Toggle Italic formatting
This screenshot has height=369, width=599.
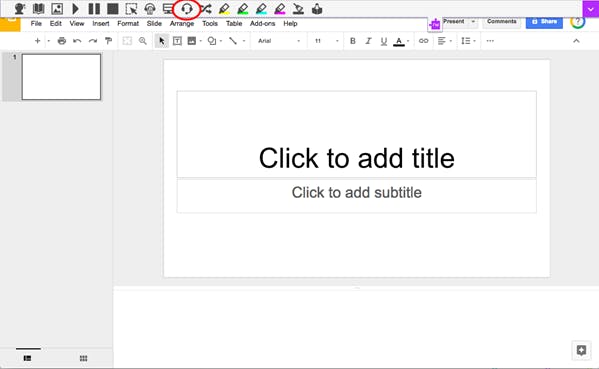(368, 41)
